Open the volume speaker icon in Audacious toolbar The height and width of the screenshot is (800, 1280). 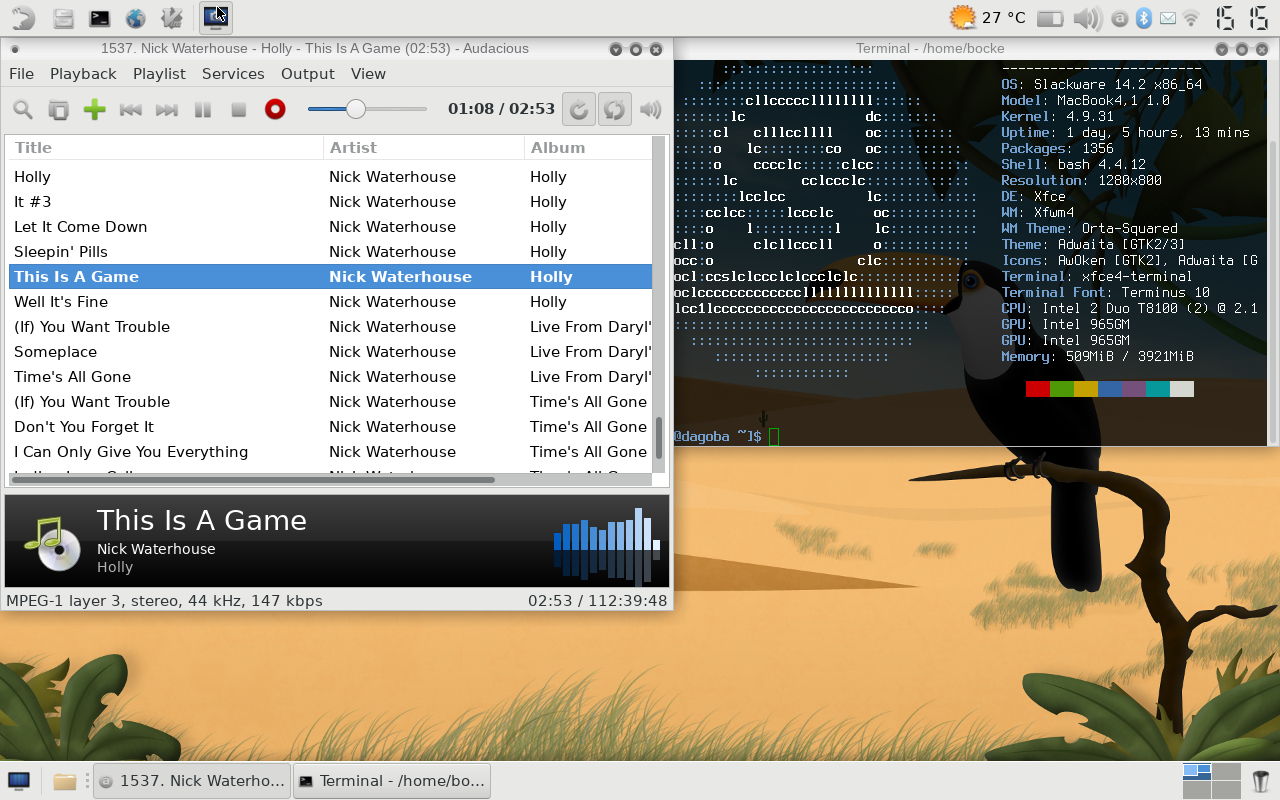pyautogui.click(x=651, y=110)
